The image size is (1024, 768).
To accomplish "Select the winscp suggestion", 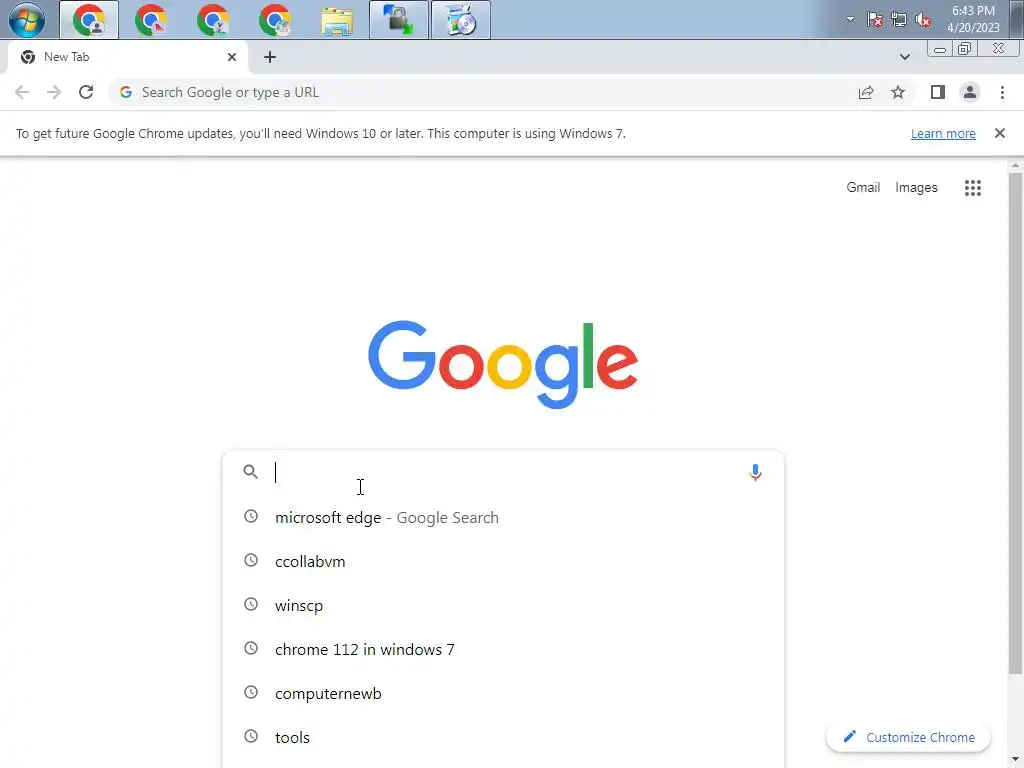I will 503,605.
